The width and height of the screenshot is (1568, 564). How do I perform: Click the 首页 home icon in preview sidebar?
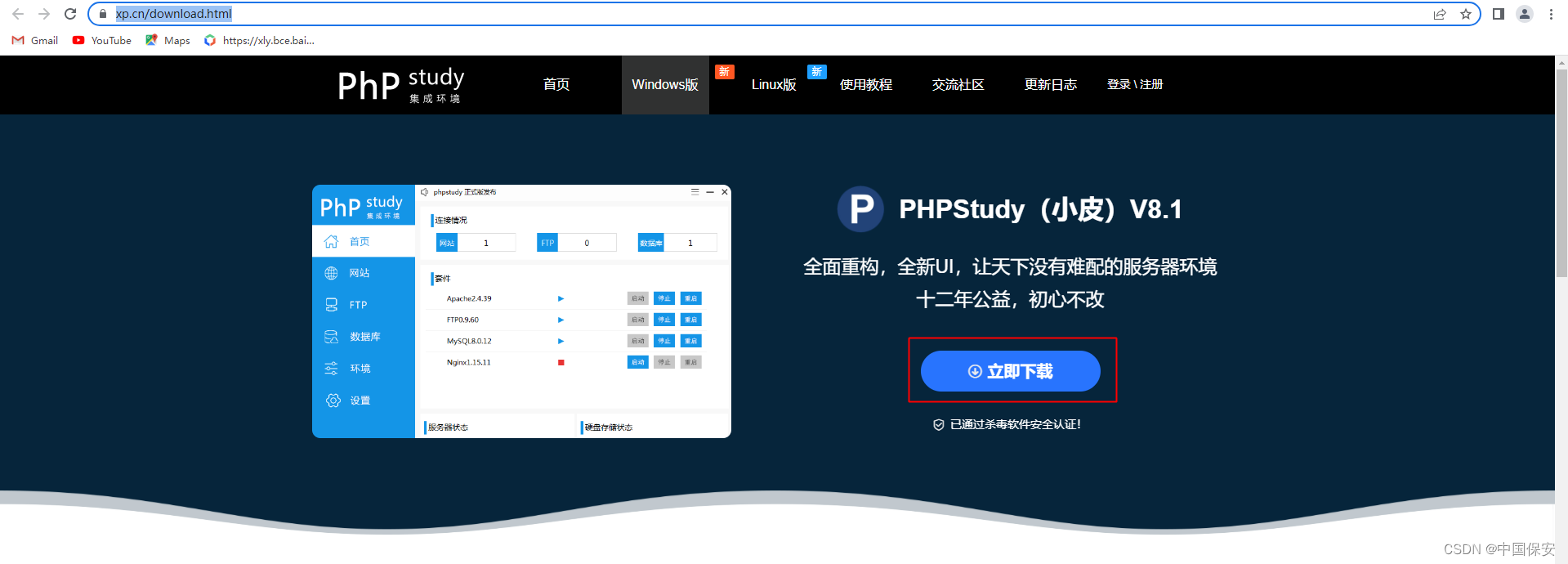click(331, 241)
